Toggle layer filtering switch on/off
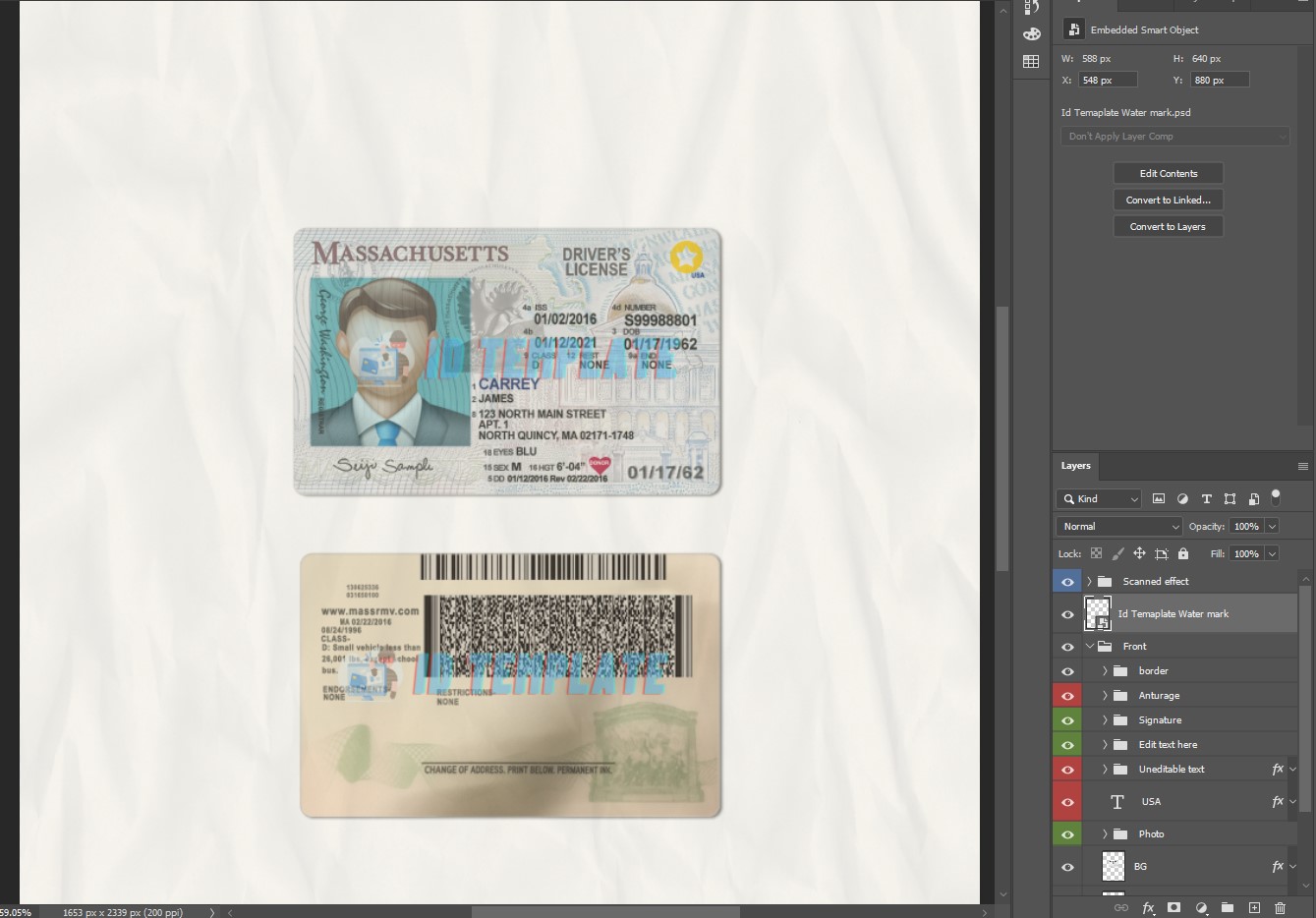The image size is (1316, 918). tap(1276, 496)
